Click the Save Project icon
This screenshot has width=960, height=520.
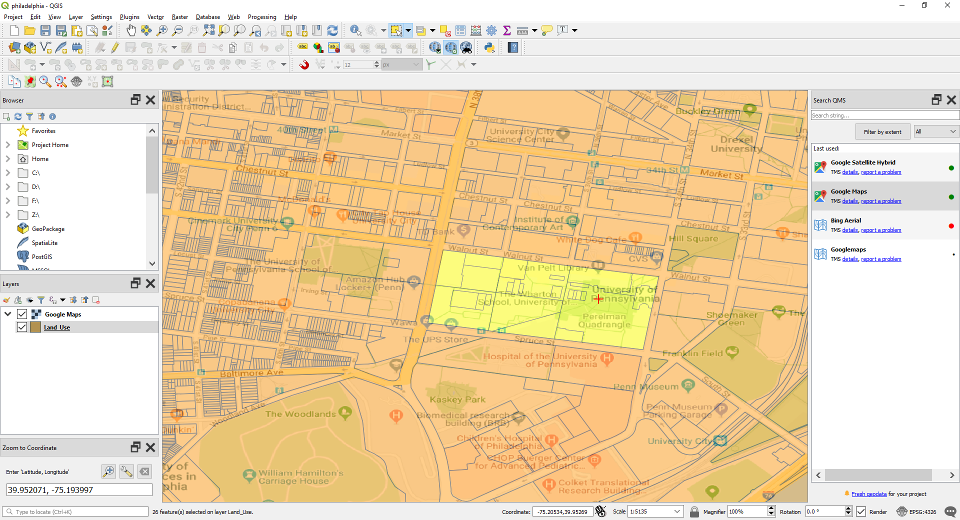tap(45, 31)
